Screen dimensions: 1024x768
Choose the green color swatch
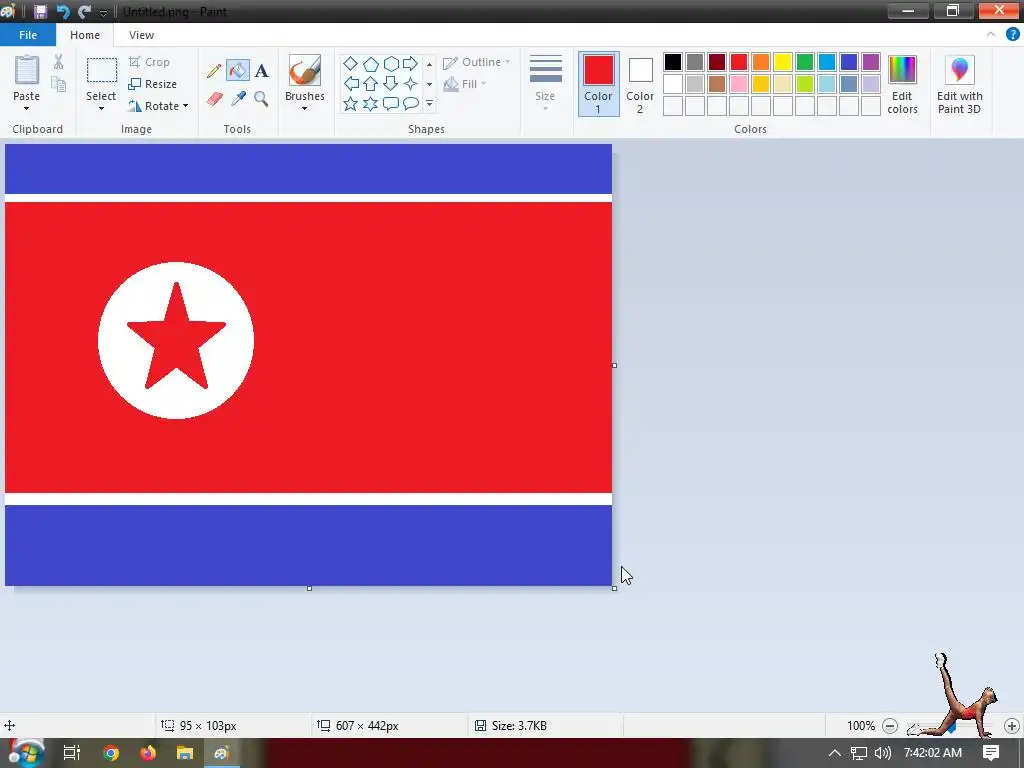[x=805, y=62]
